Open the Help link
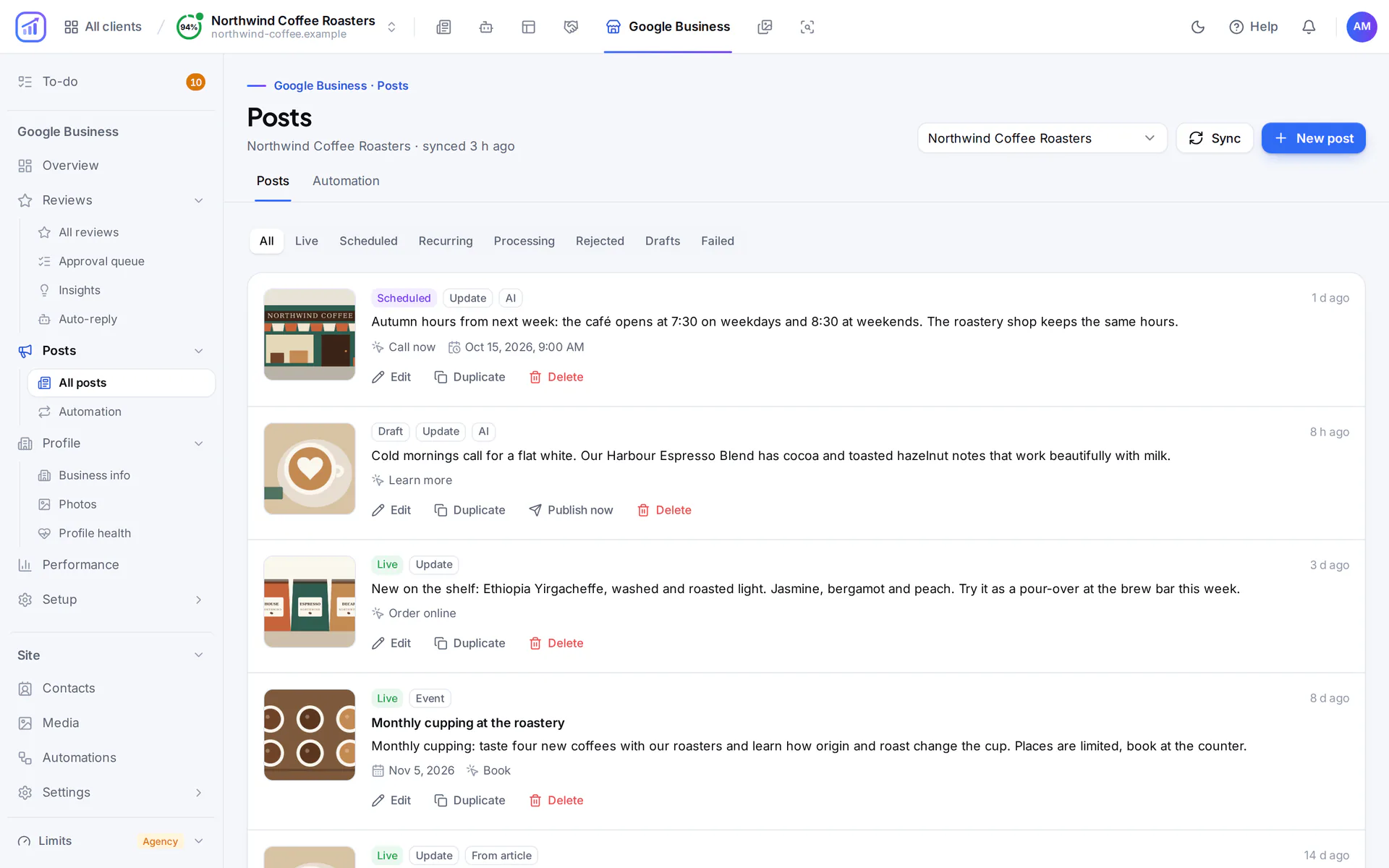This screenshot has height=868, width=1389. click(1253, 27)
